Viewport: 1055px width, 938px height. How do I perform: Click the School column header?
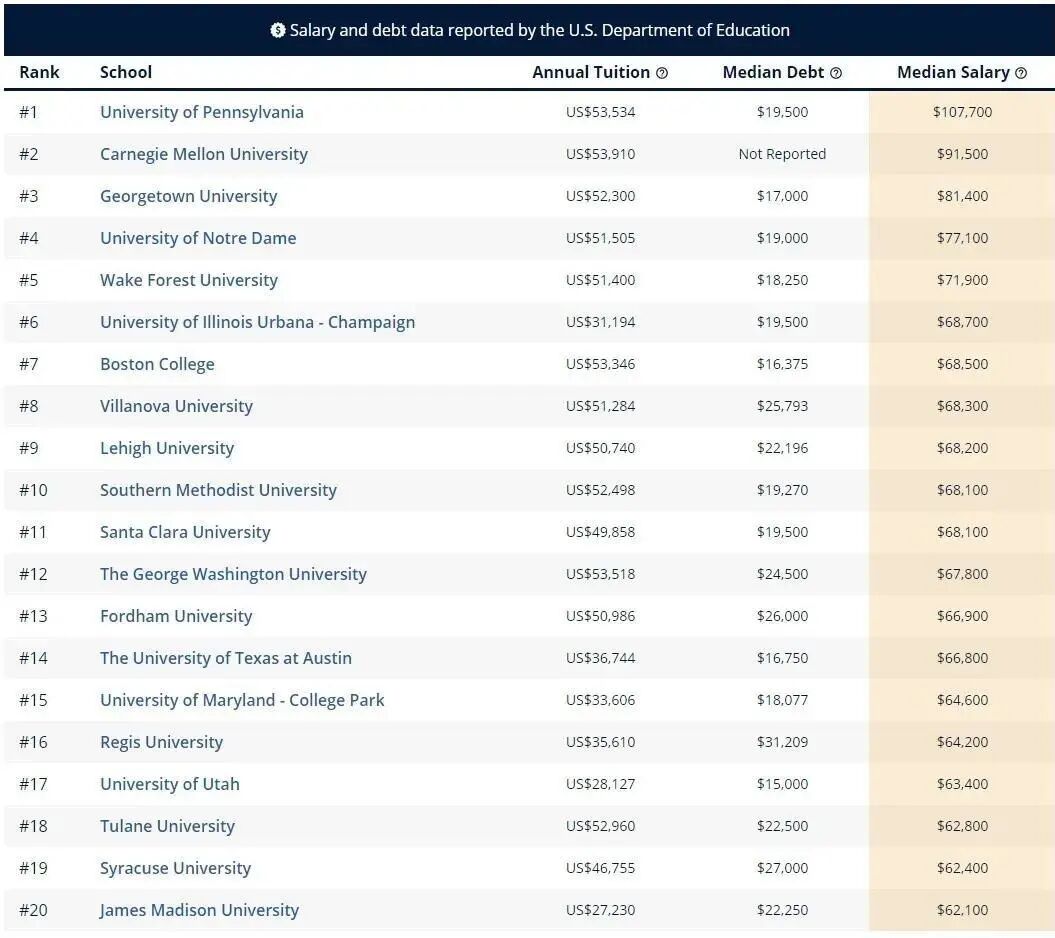pos(126,73)
